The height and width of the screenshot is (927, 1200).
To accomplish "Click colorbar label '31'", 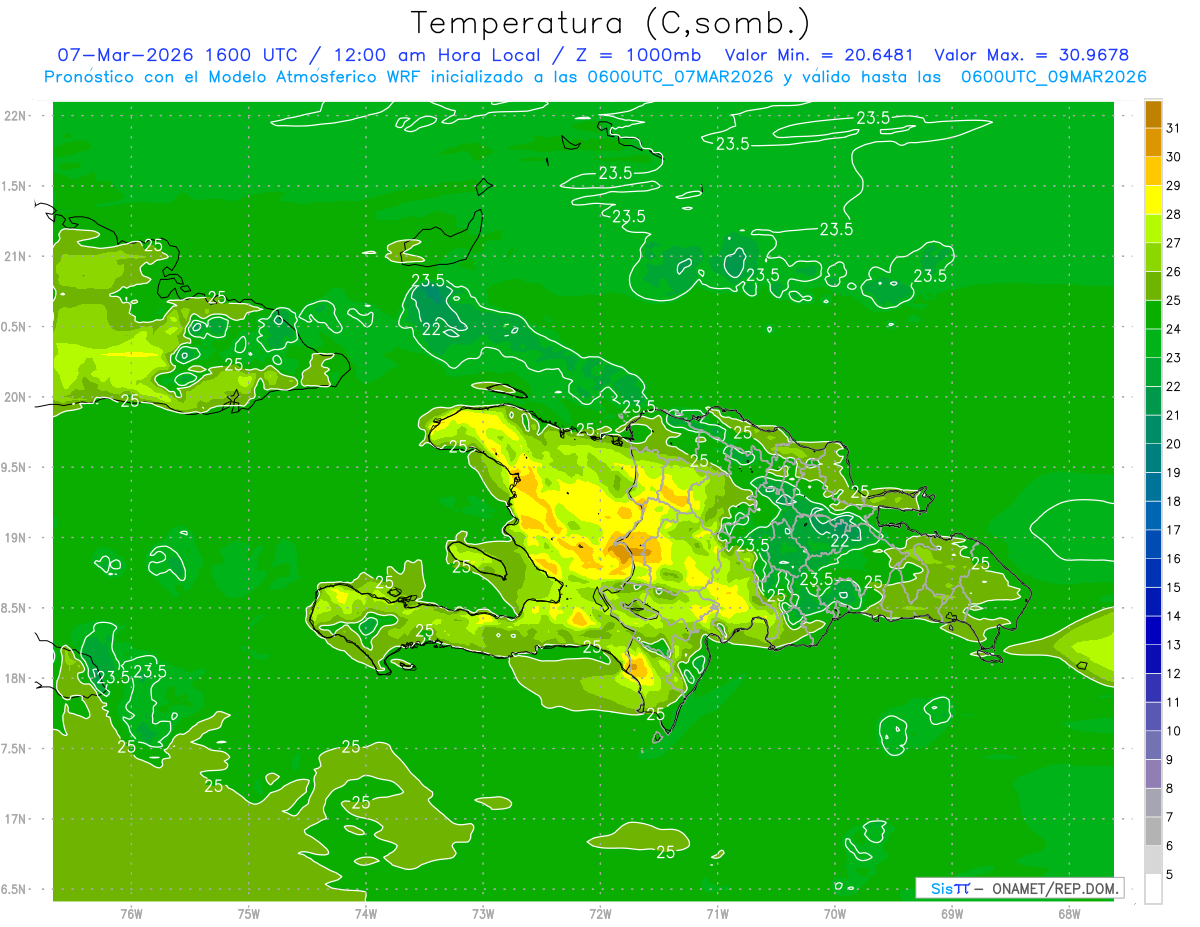I will tap(1174, 128).
